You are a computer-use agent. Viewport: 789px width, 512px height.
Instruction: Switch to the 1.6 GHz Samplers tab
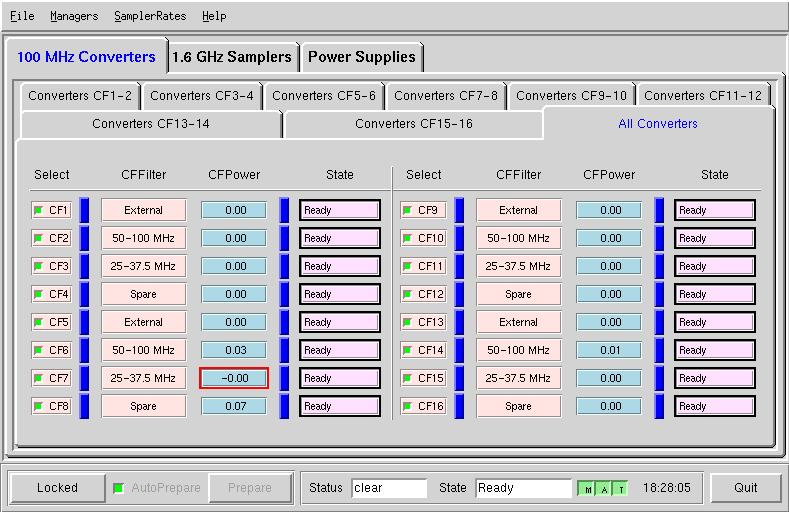(x=232, y=57)
